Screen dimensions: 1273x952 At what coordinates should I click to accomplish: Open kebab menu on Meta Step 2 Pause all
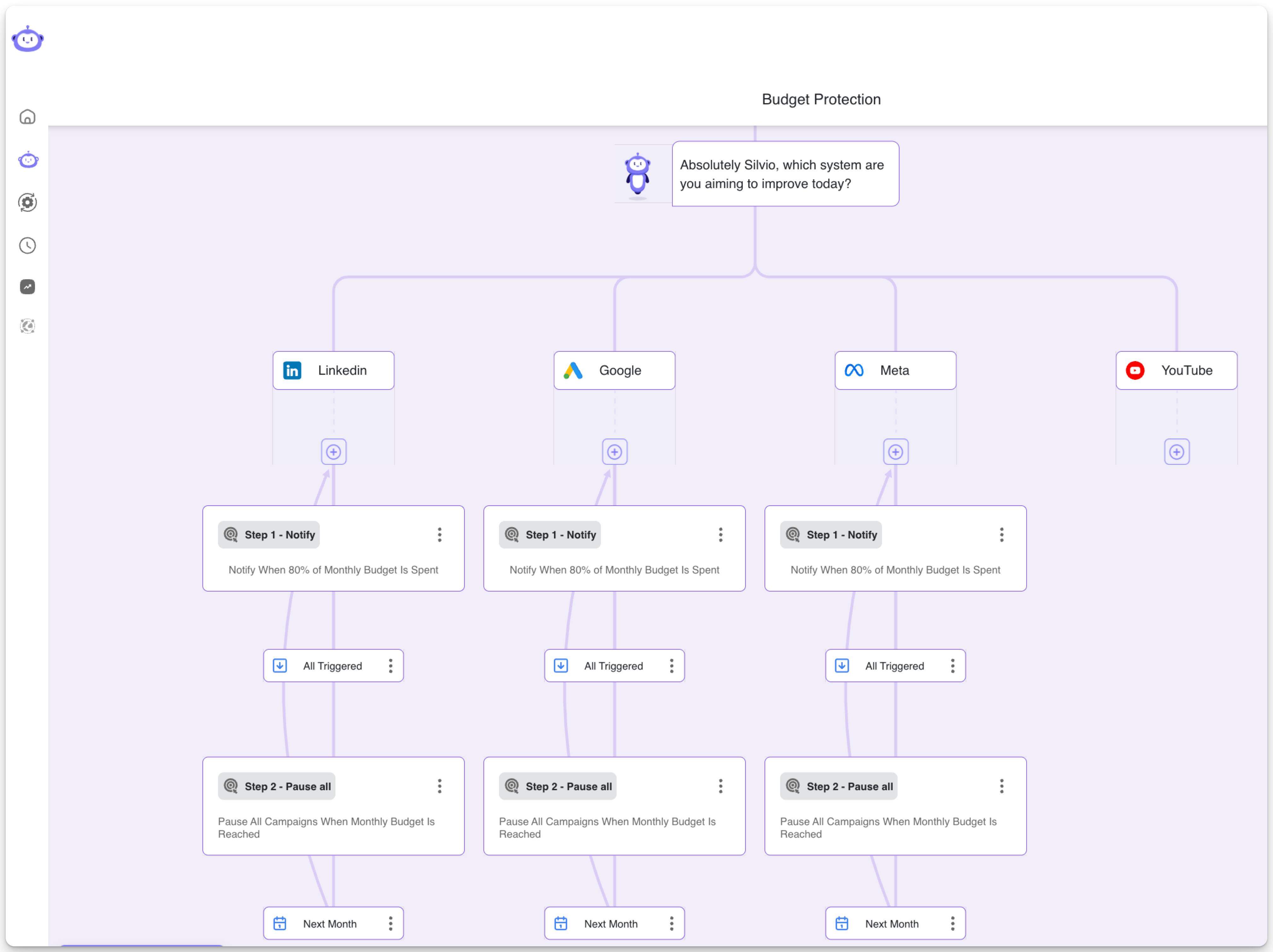coord(1001,786)
